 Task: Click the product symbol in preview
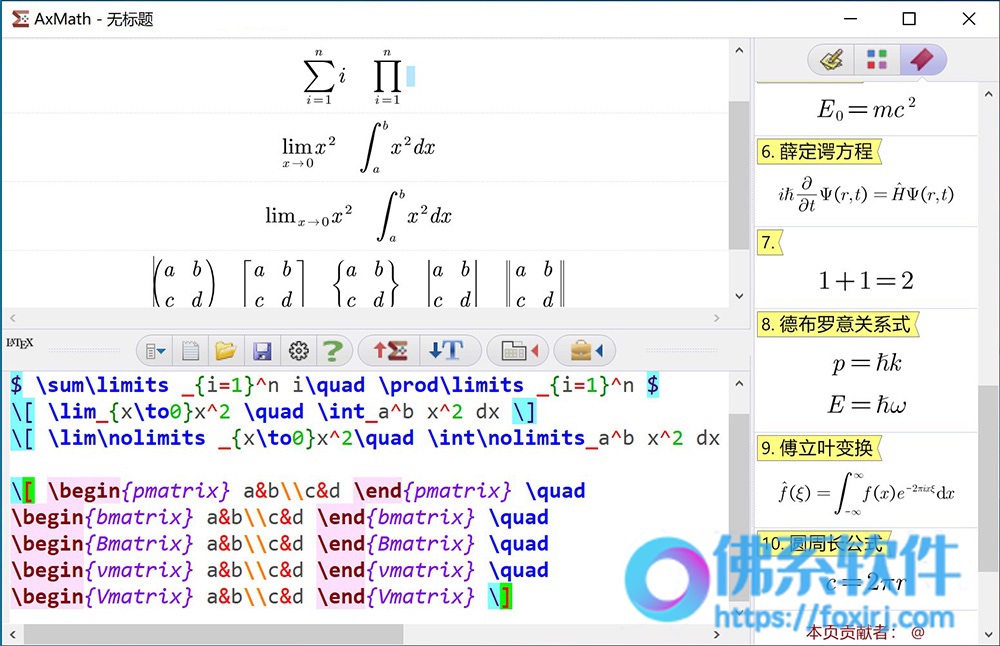click(387, 77)
